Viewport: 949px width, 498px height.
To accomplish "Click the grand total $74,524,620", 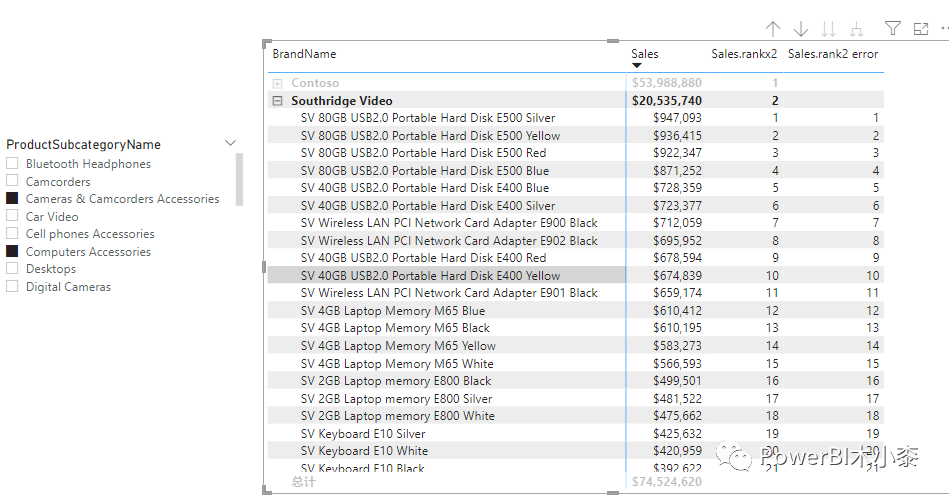I will [x=667, y=482].
